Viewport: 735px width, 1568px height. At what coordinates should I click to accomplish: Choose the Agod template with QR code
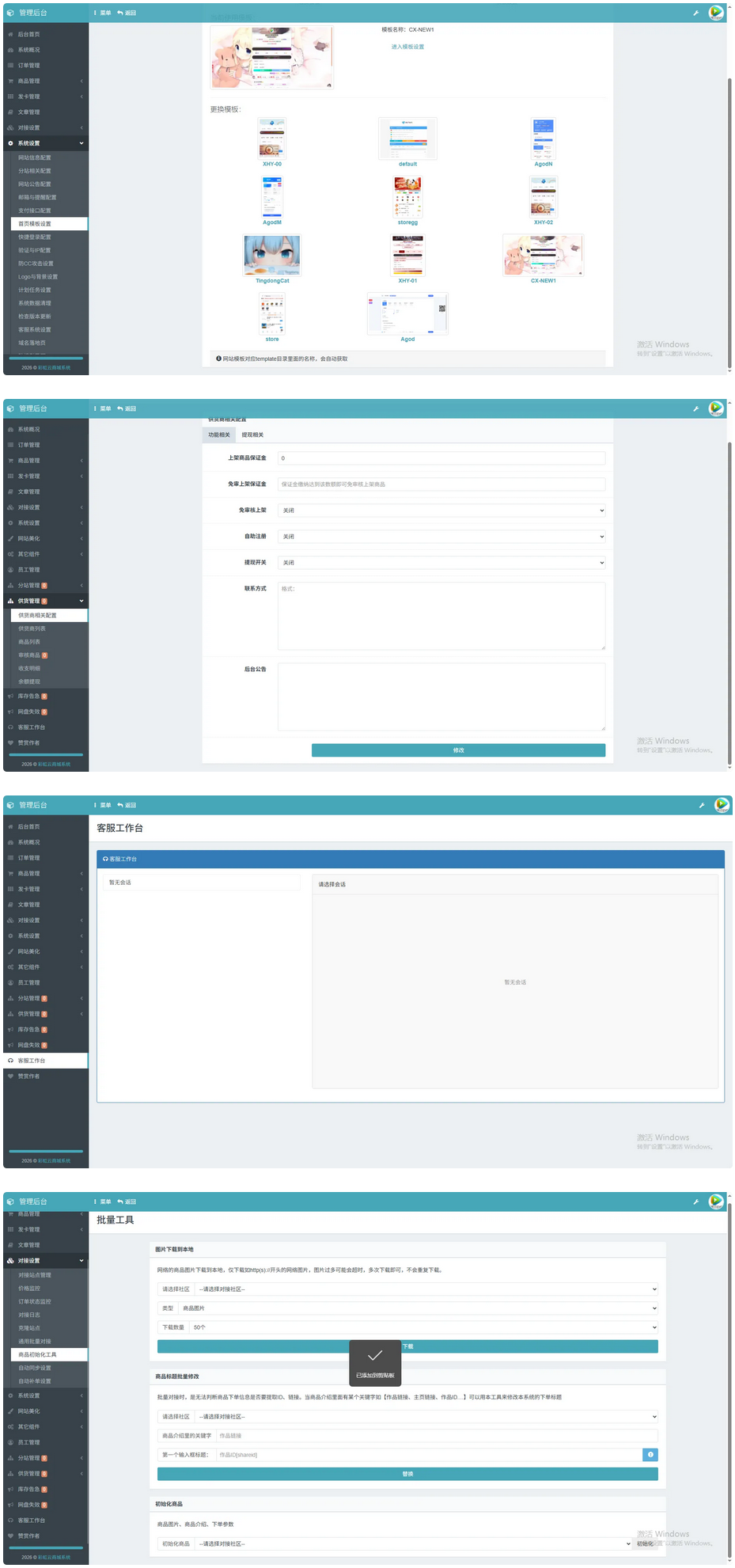pyautogui.click(x=407, y=313)
